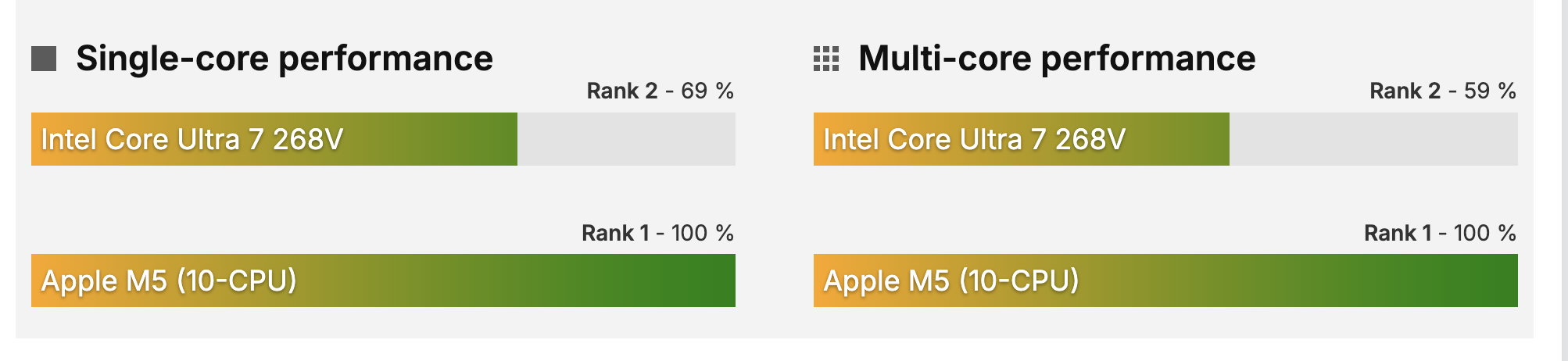Image resolution: width=1568 pixels, height=361 pixels.
Task: Click single-core Rank 1 - 100 % label
Action: tap(657, 233)
